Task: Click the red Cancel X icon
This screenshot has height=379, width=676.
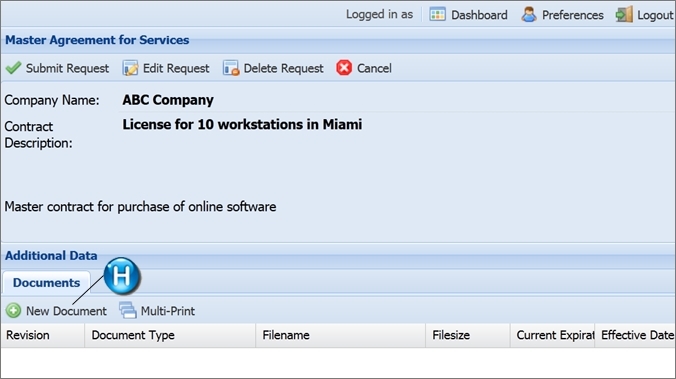Action: click(x=344, y=68)
